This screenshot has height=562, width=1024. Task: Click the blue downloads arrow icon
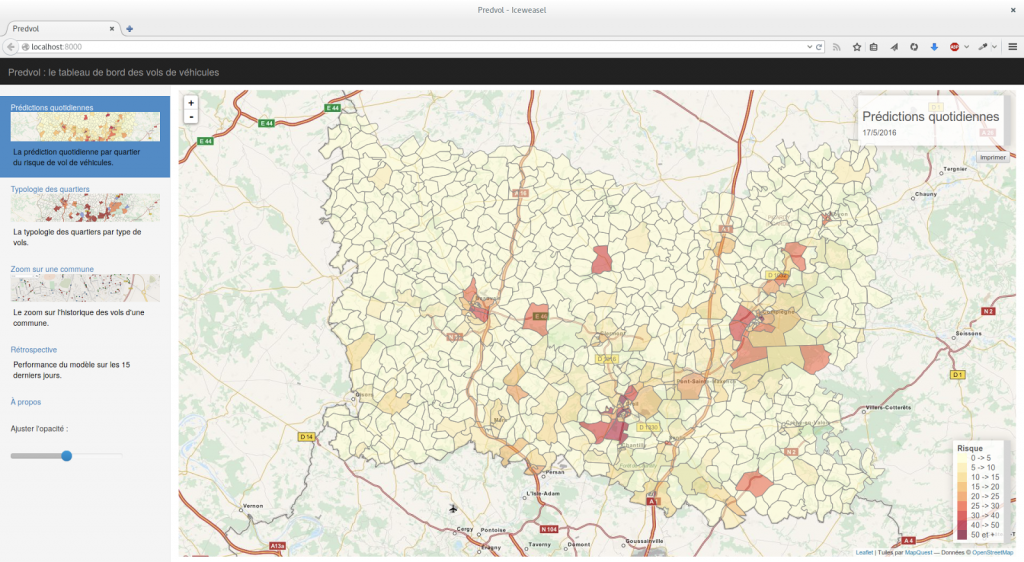click(x=933, y=47)
